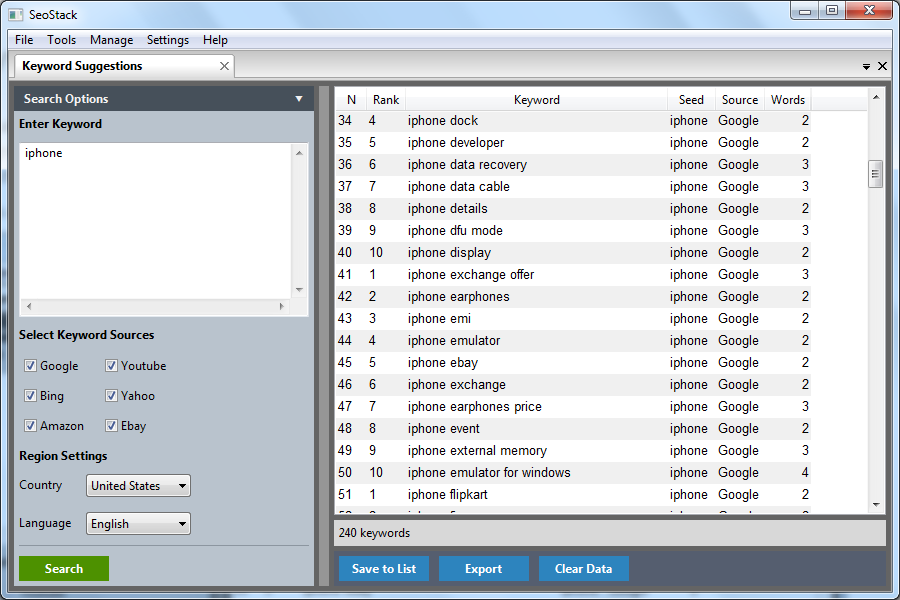
Task: Toggle the Ebay source checkbox
Action: pos(111,425)
